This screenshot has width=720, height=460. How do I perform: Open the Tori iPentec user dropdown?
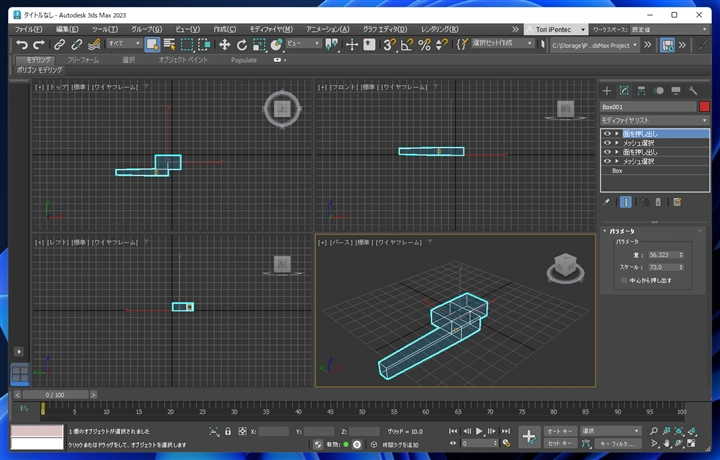tap(556, 29)
